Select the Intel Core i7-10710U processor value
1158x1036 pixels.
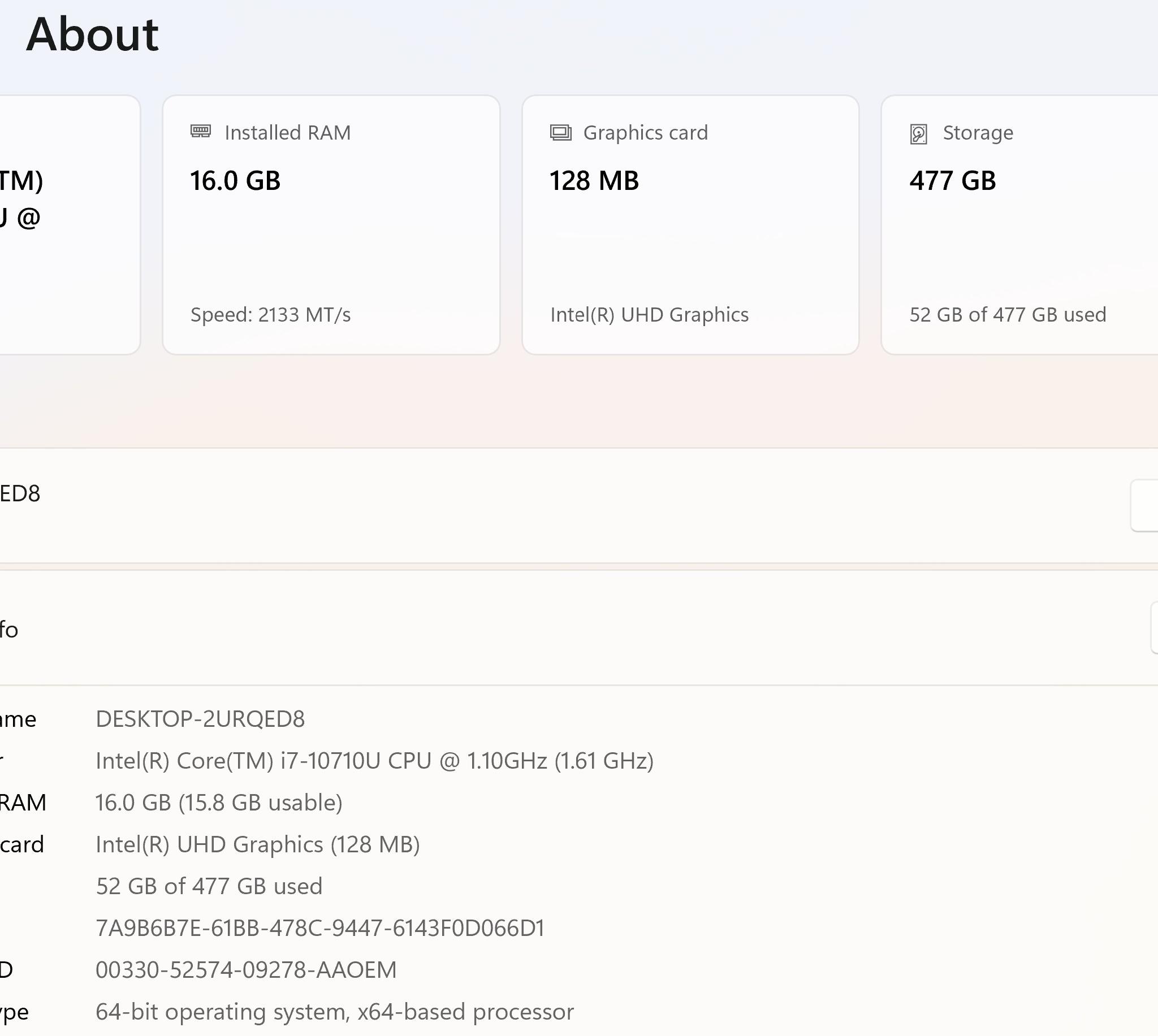(x=375, y=761)
